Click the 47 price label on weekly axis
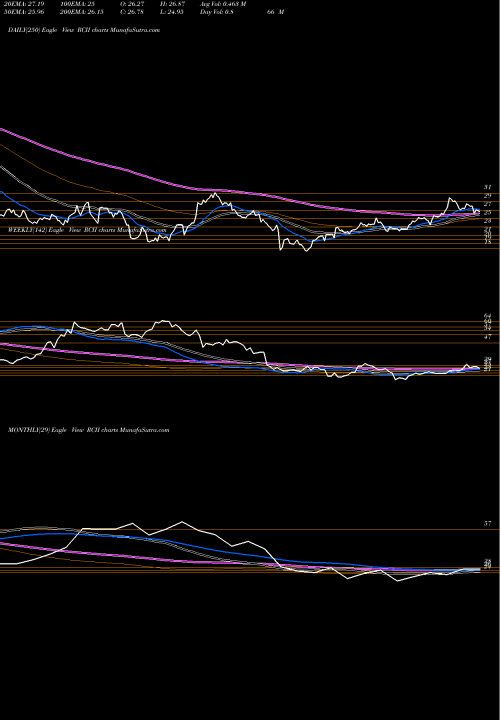Image resolution: width=500 pixels, height=720 pixels. point(488,337)
